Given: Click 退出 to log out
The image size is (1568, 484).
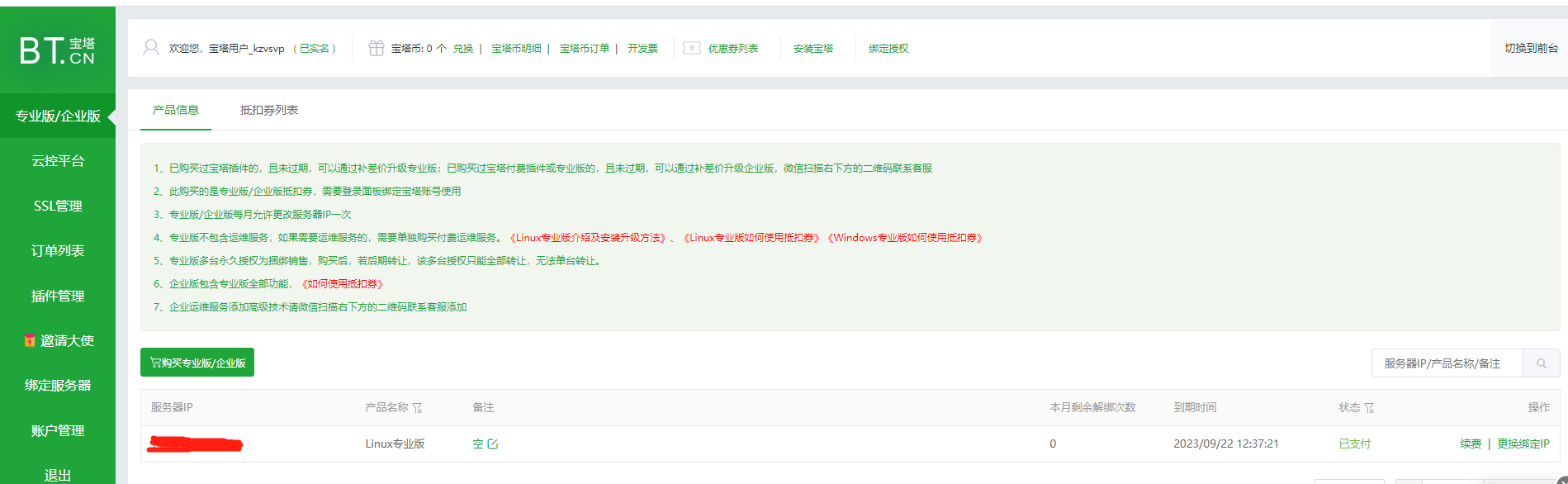Looking at the screenshot, I should (x=58, y=475).
